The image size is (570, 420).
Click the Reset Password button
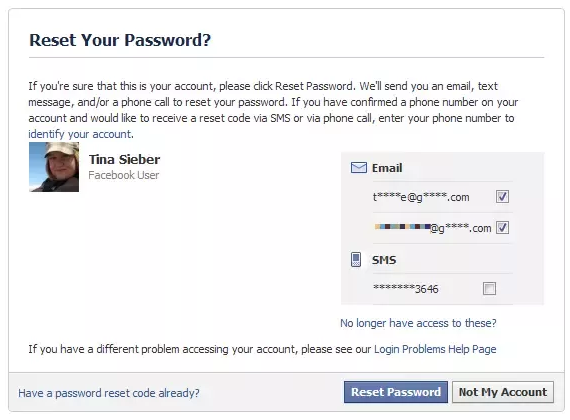point(396,392)
